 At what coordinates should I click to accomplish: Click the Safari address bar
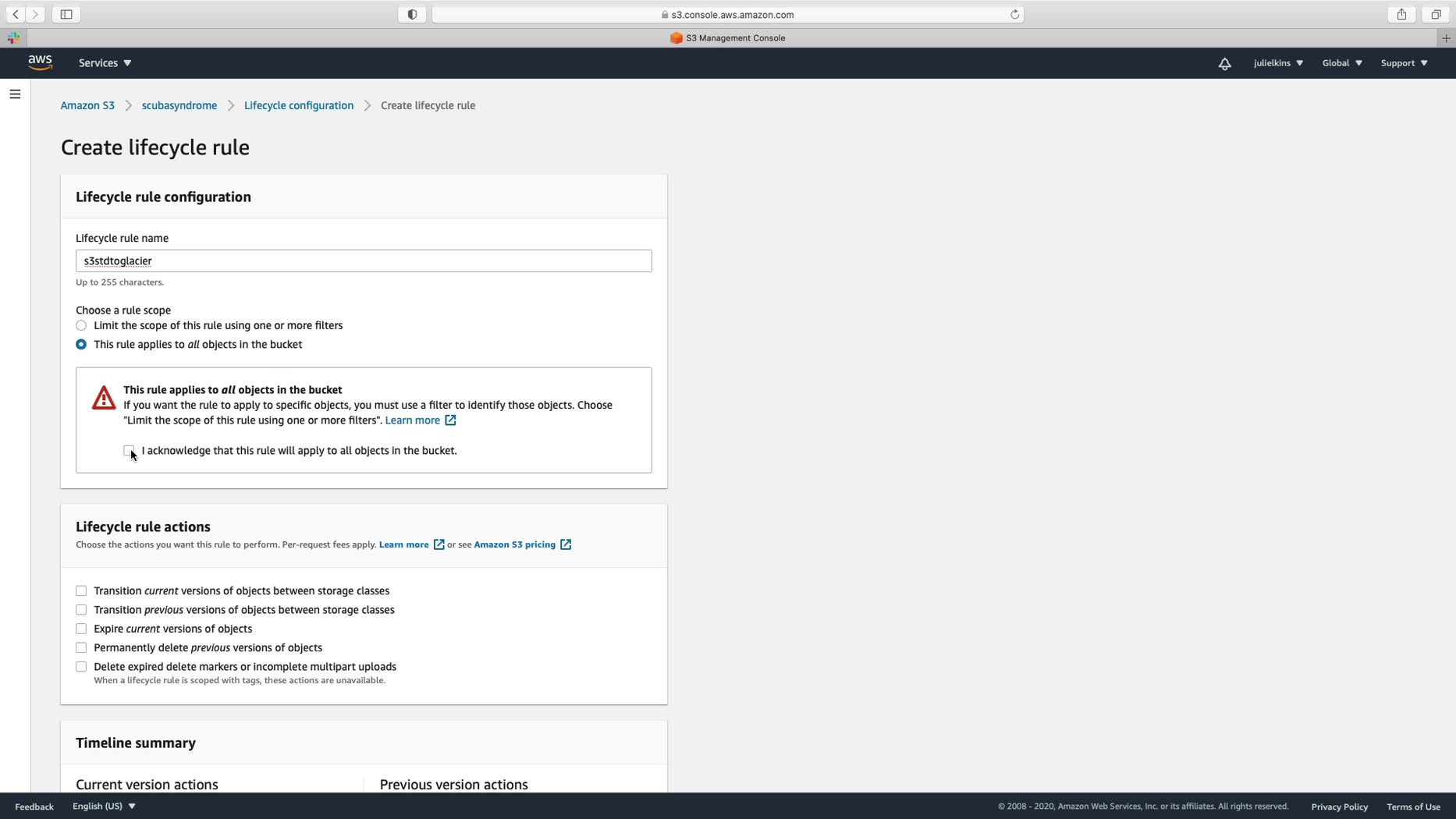click(x=727, y=14)
